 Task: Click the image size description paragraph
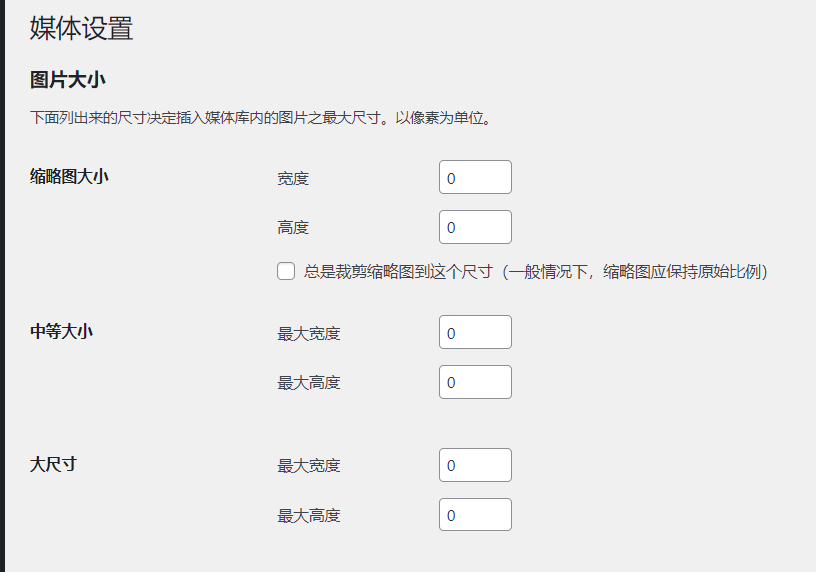260,118
